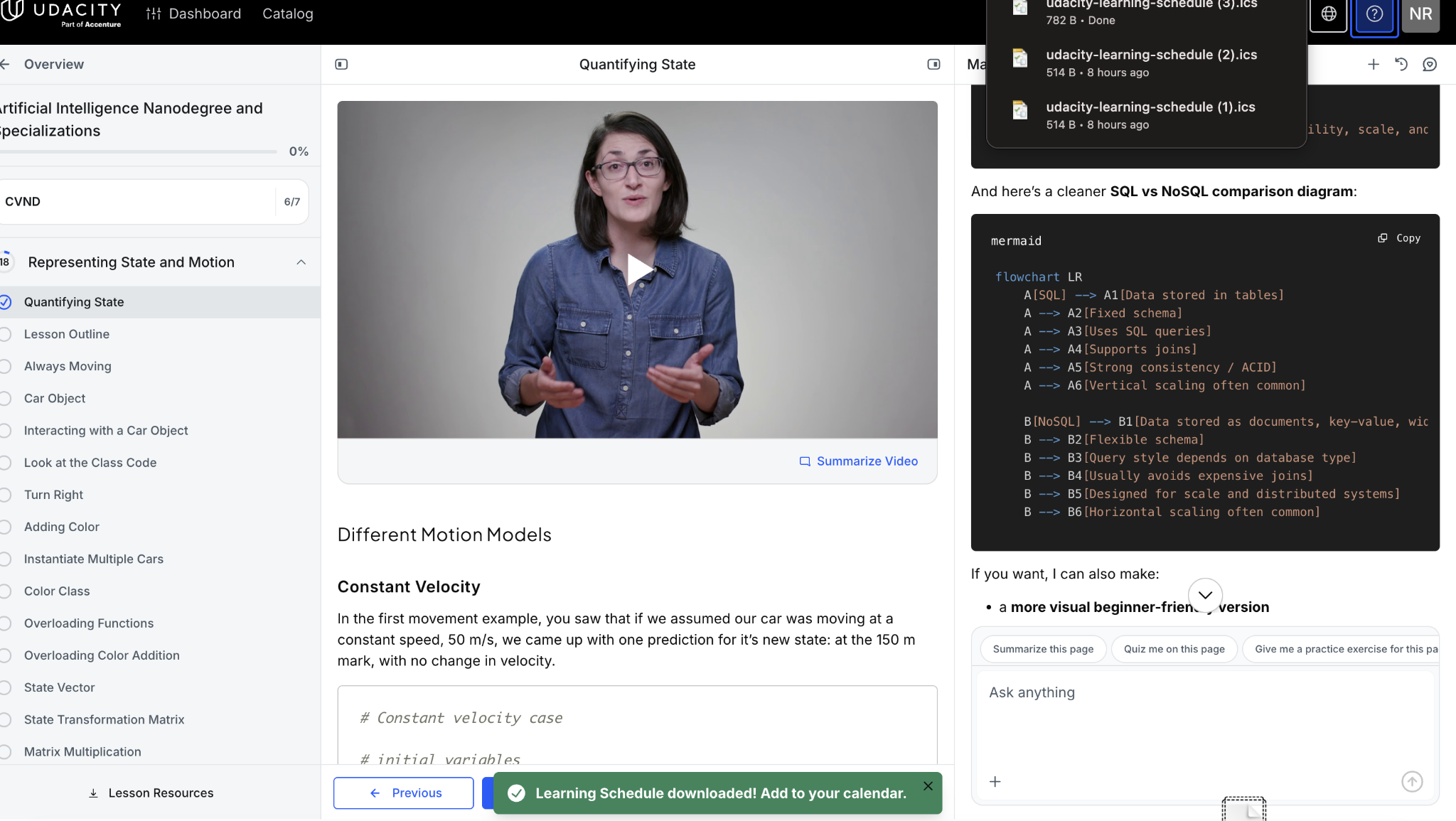Click the Different Motion Models heading
The height and width of the screenshot is (821, 1456).
(444, 535)
